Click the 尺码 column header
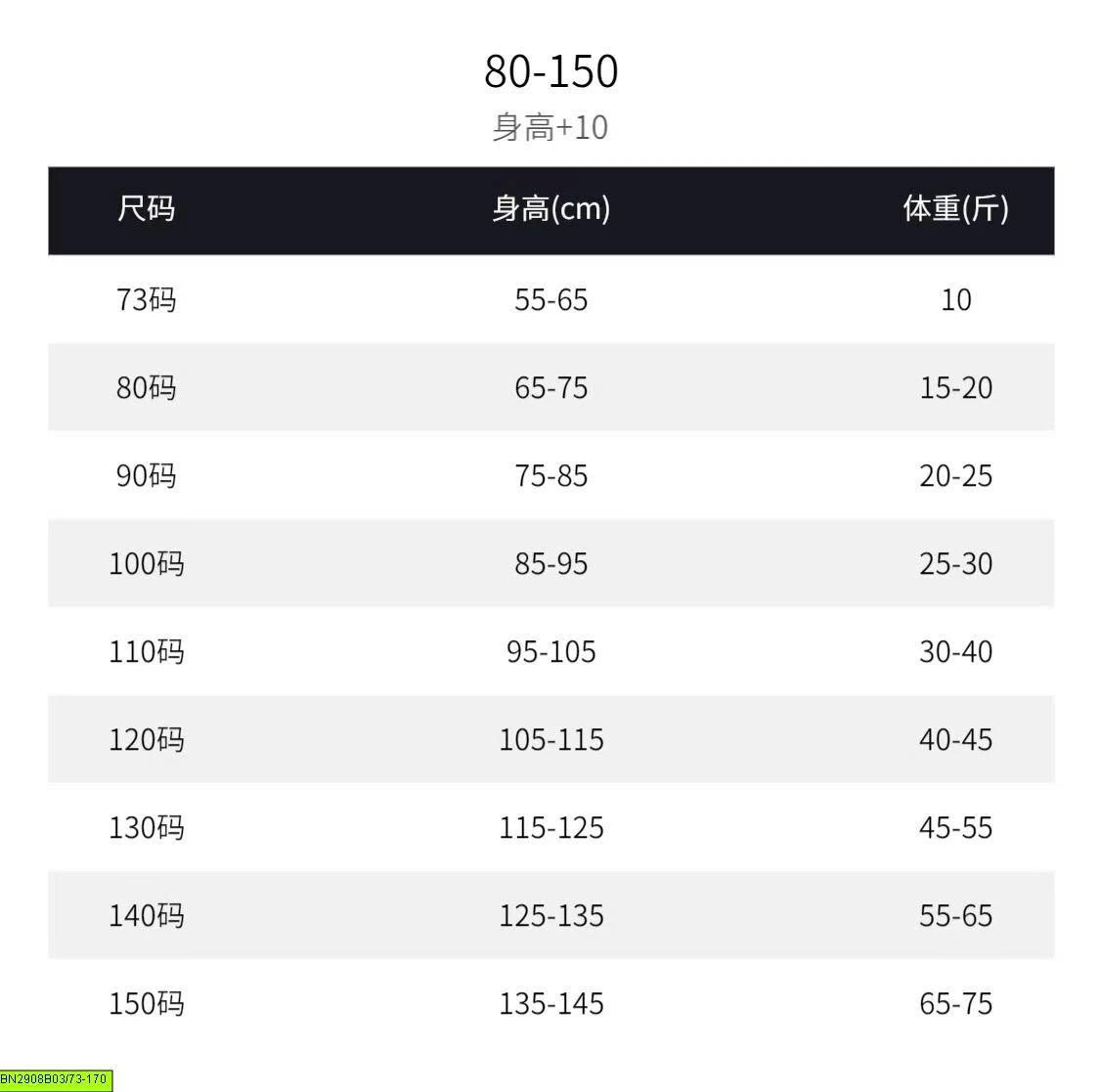 click(146, 209)
